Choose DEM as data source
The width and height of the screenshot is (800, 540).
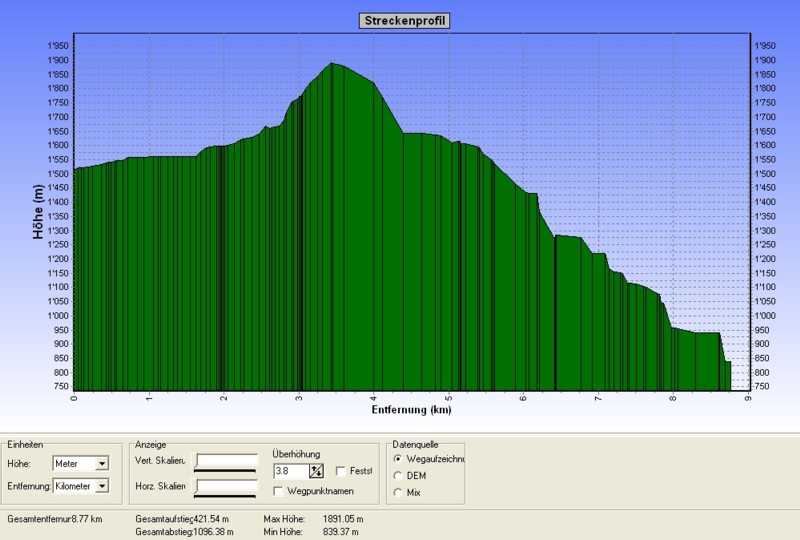point(400,475)
